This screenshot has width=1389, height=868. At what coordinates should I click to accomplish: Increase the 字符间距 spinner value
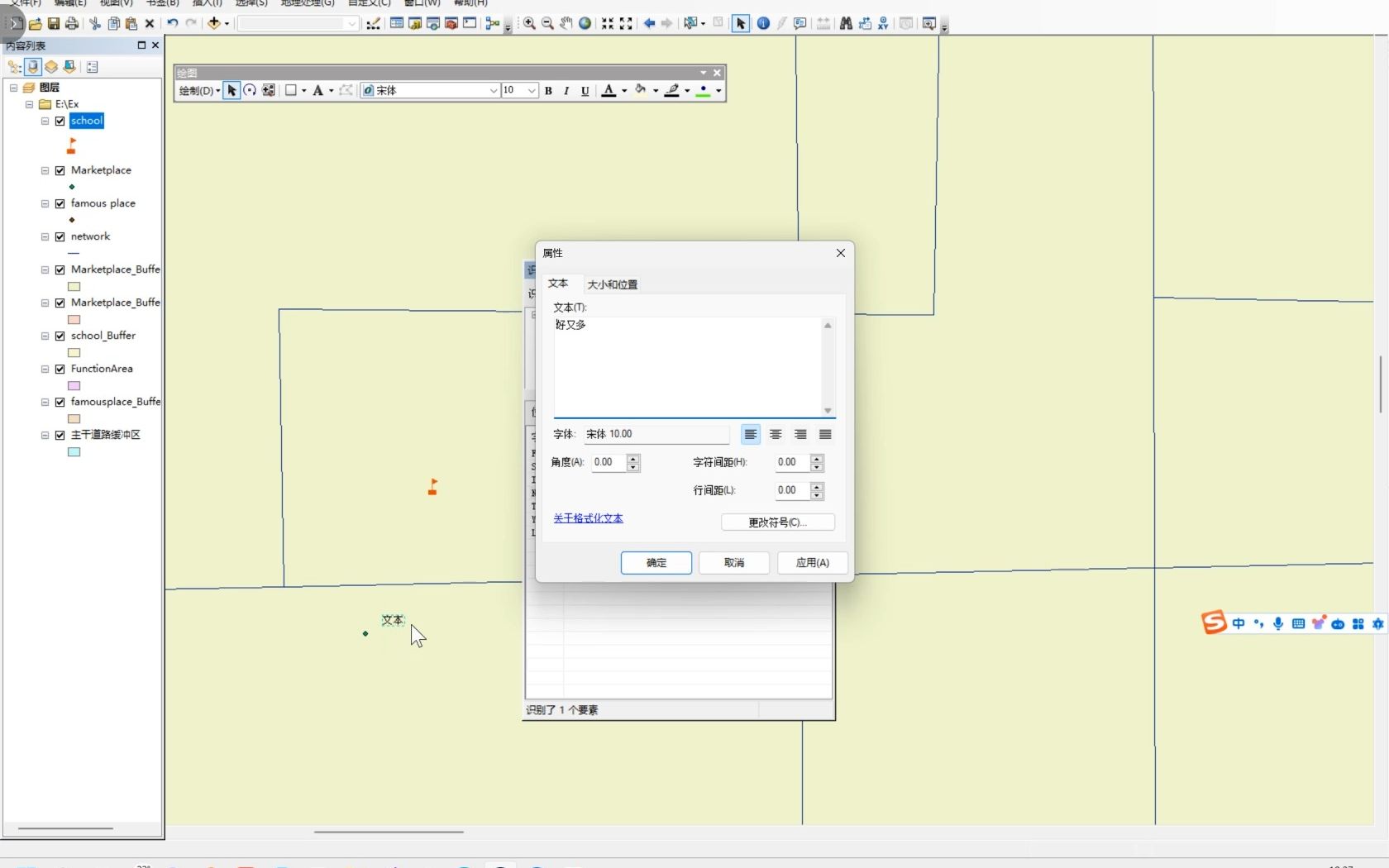[817, 458]
